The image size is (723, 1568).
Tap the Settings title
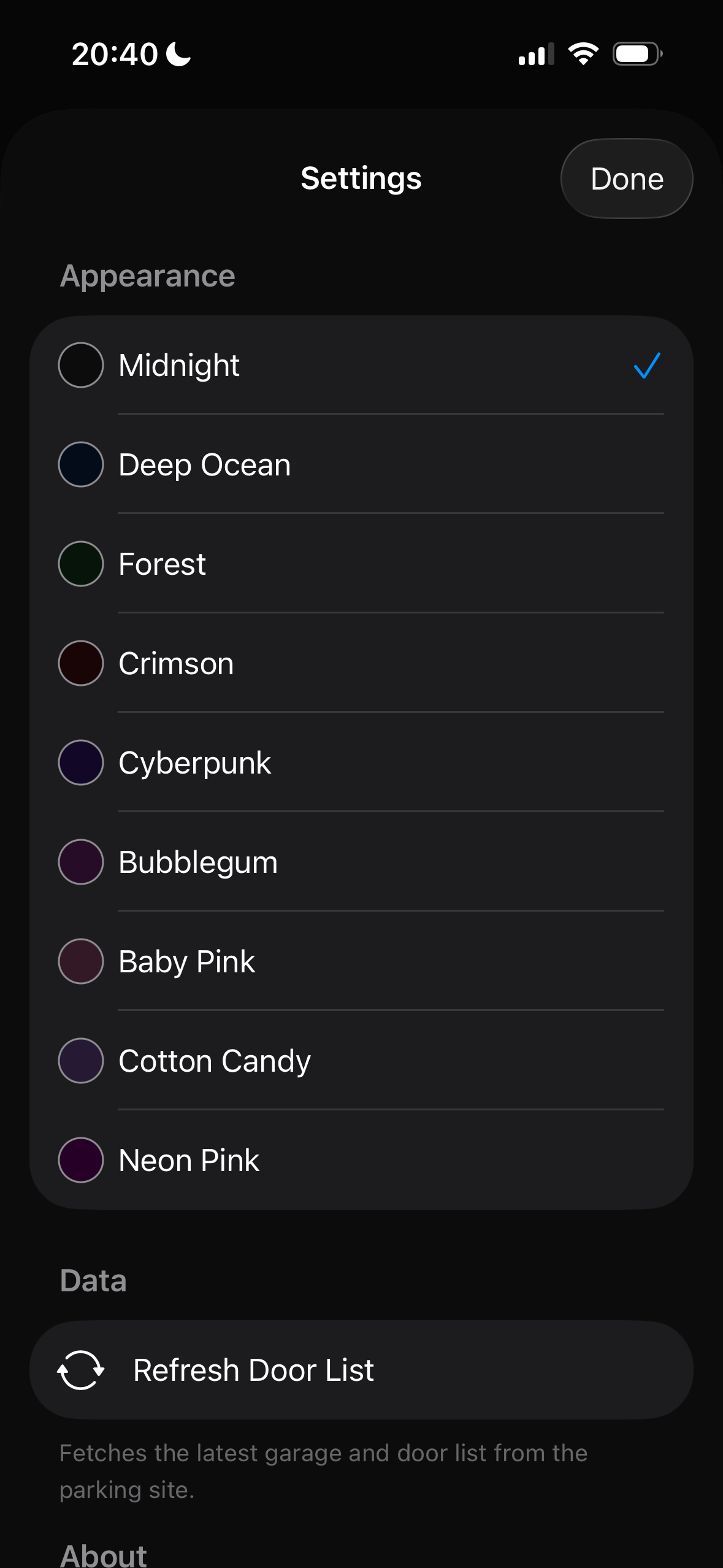(361, 179)
